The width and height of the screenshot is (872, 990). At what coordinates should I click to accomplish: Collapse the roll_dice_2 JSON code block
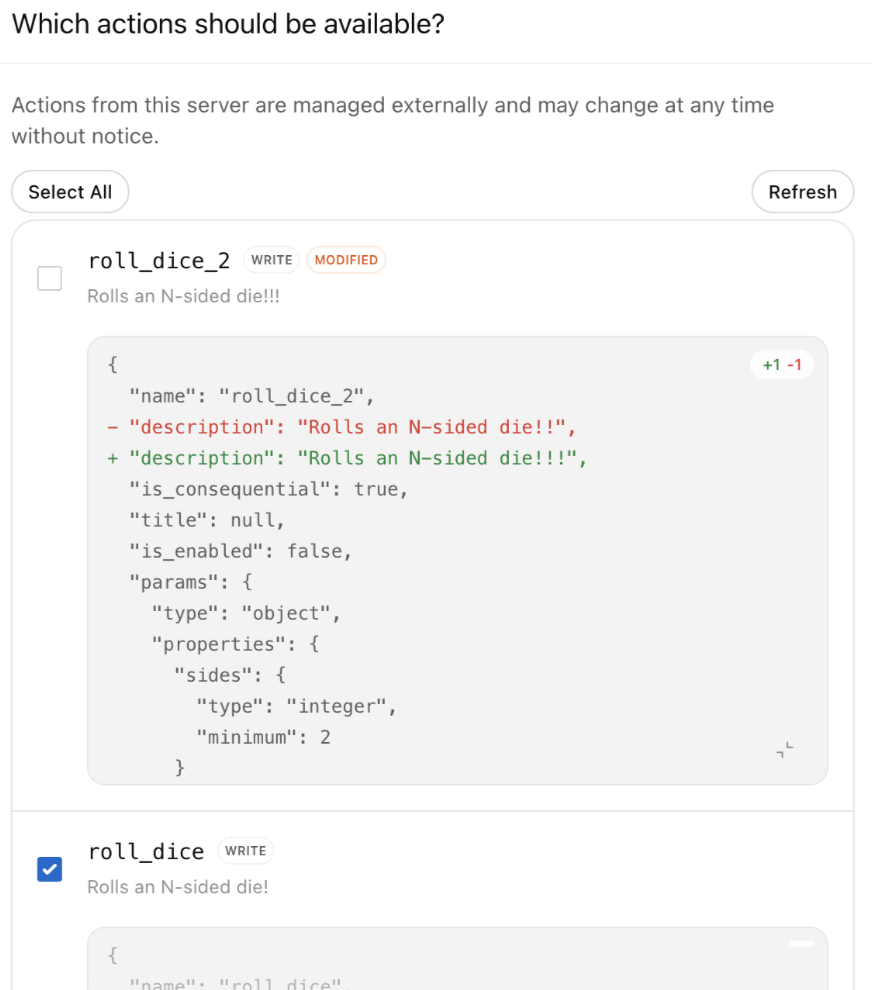(784, 750)
